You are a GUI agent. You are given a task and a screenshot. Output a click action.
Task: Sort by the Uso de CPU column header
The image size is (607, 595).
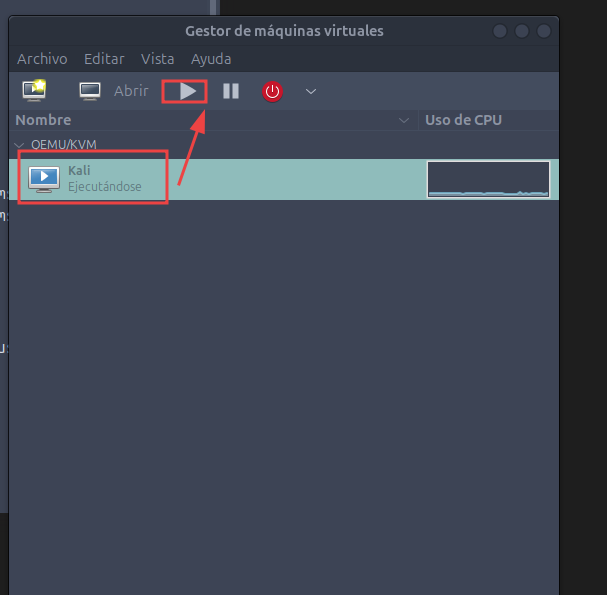(463, 120)
